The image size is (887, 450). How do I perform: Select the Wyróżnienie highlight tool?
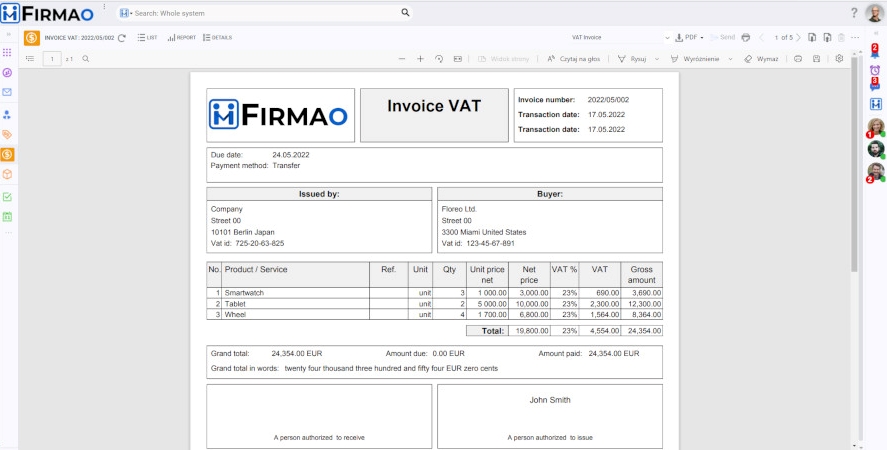click(696, 58)
